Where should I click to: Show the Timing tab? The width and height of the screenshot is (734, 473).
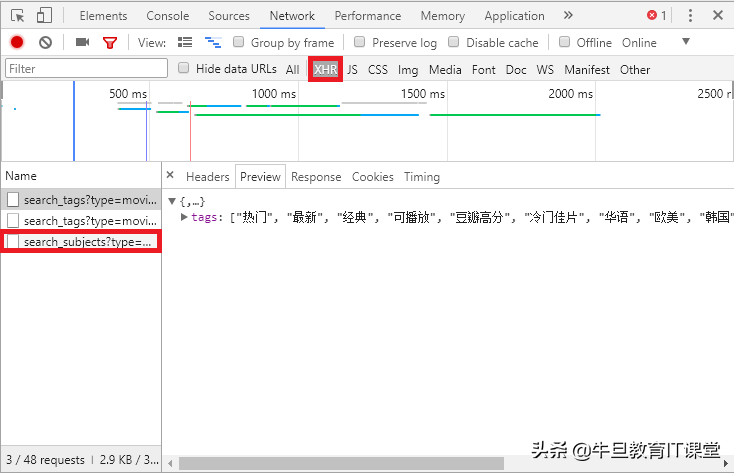422,177
